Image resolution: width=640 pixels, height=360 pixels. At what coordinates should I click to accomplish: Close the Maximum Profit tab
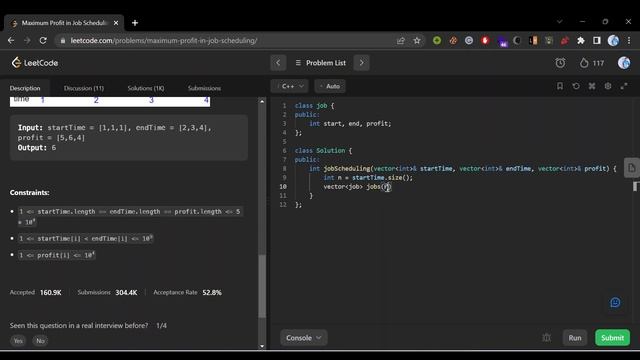(116, 23)
